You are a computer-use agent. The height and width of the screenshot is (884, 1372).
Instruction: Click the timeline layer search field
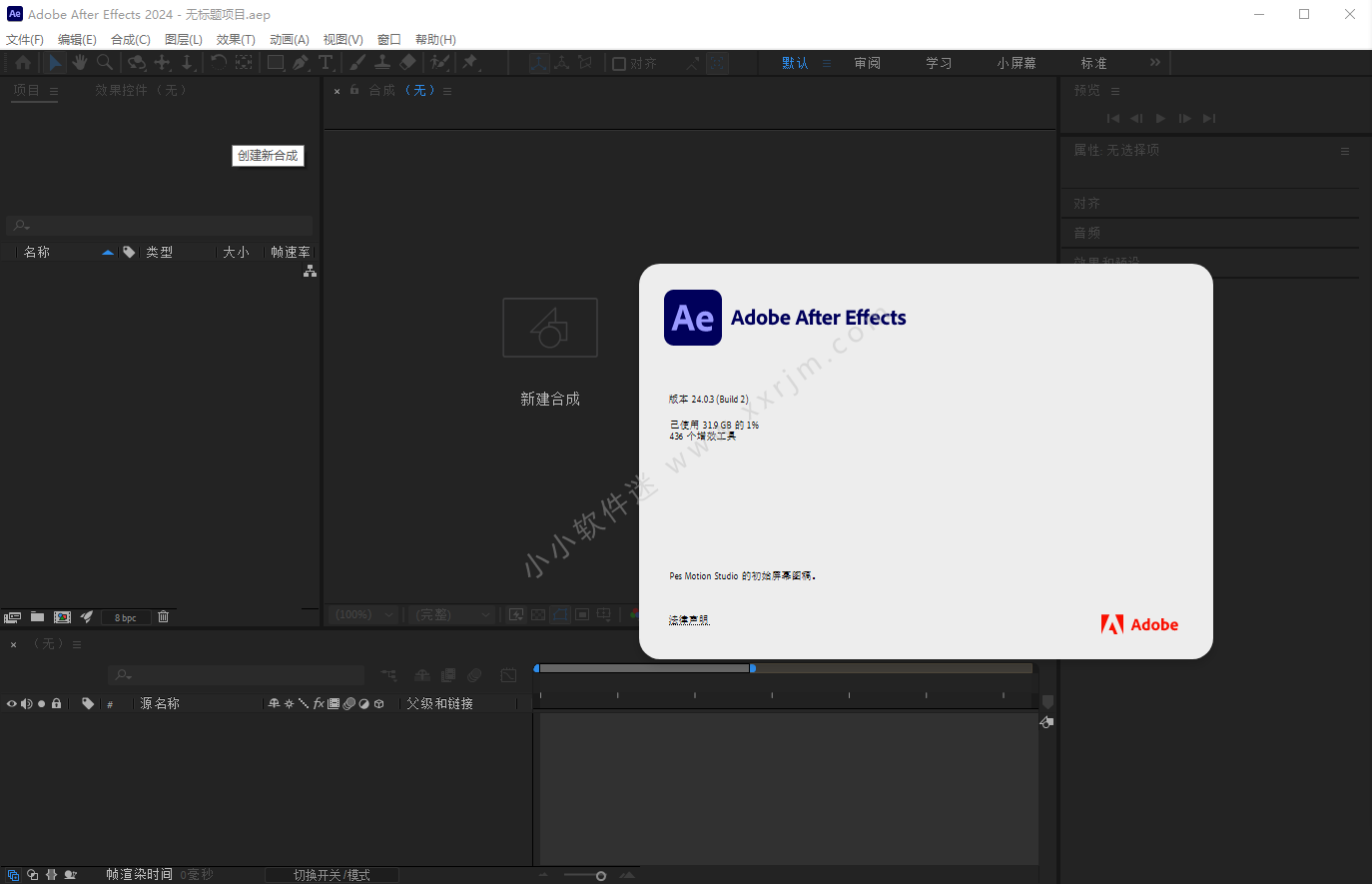pyautogui.click(x=237, y=675)
